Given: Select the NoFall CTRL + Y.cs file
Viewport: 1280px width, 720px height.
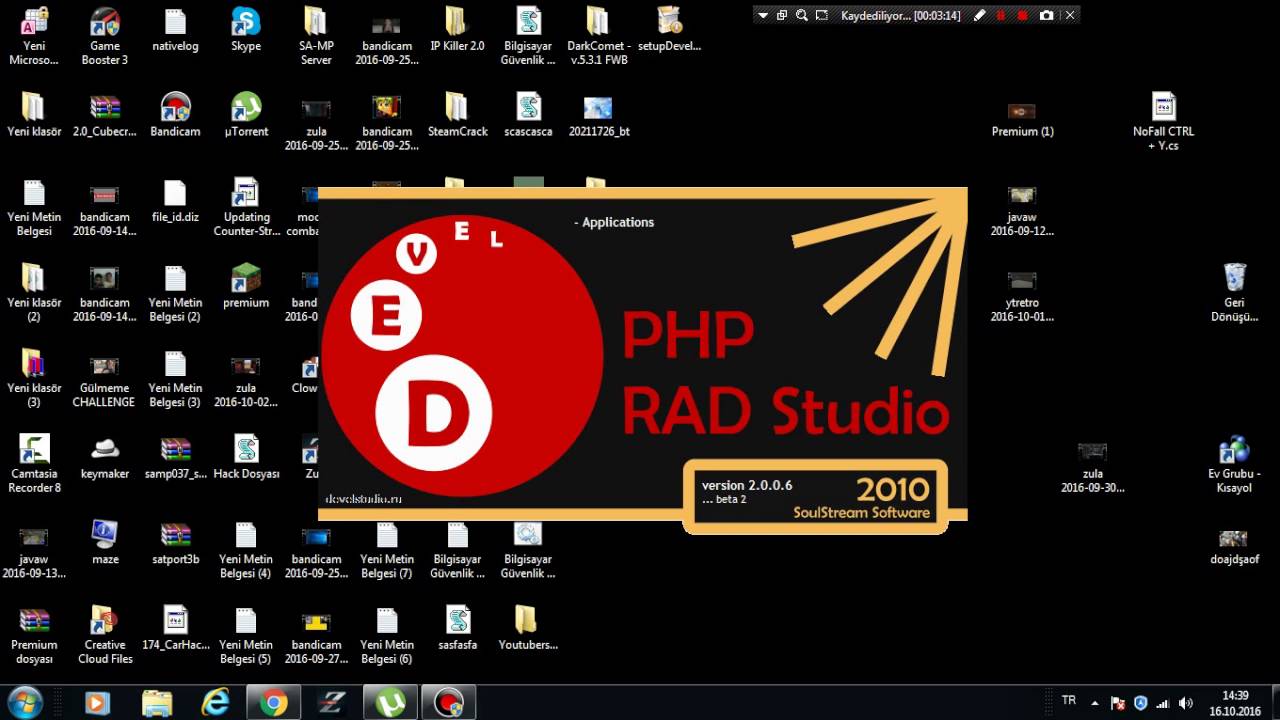Looking at the screenshot, I should [x=1163, y=122].
